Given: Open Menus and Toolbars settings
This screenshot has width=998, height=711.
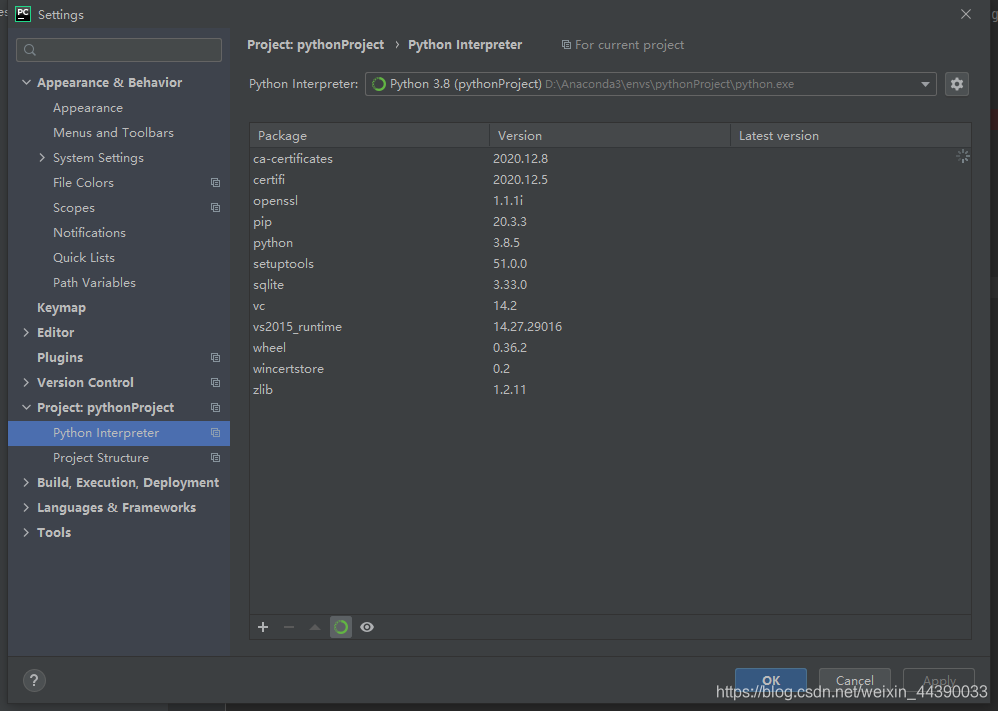Looking at the screenshot, I should 113,132.
